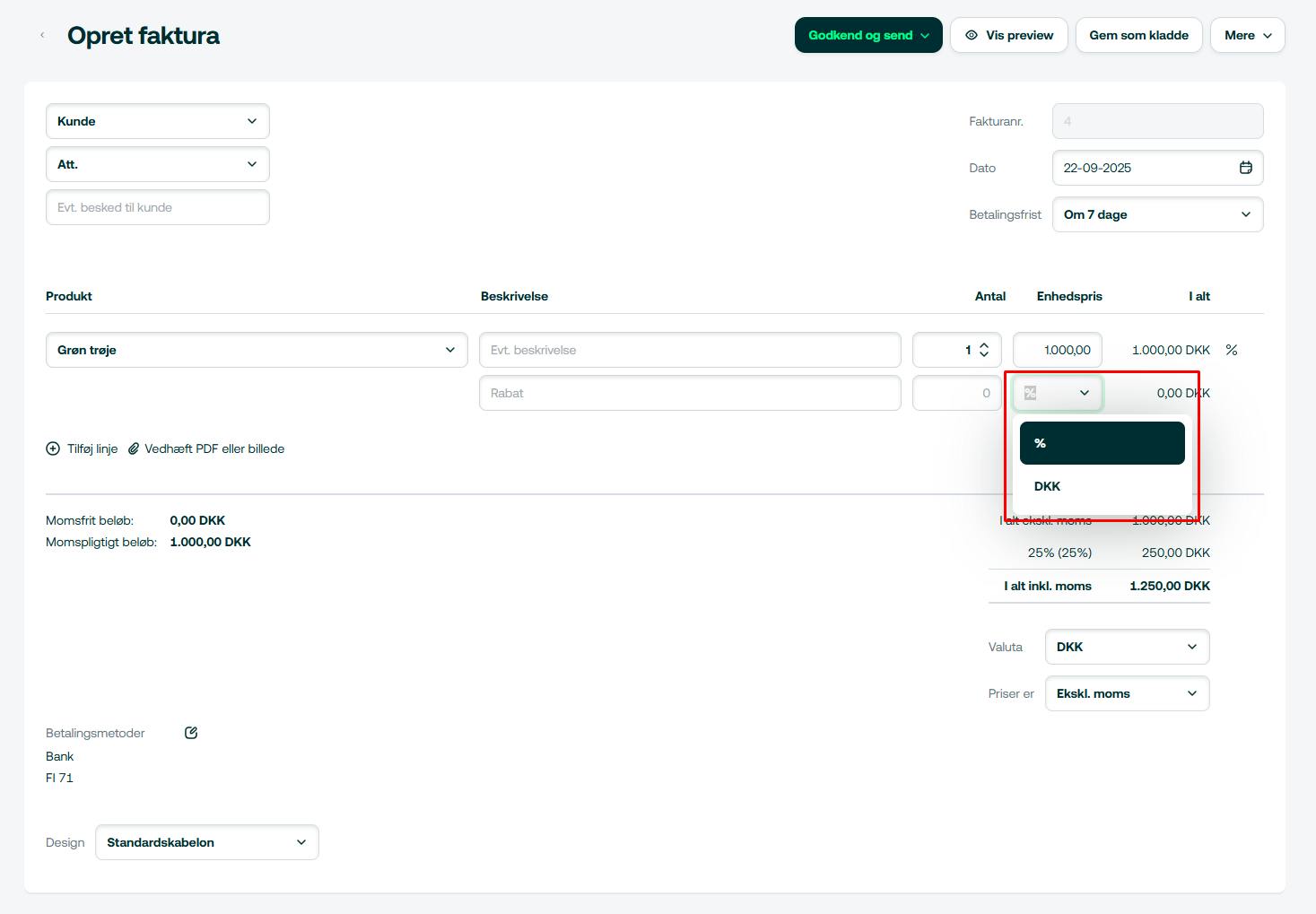Viewport: 1316px width, 914px height.
Task: Click the Evt. besked til kunde field
Action: point(157,207)
